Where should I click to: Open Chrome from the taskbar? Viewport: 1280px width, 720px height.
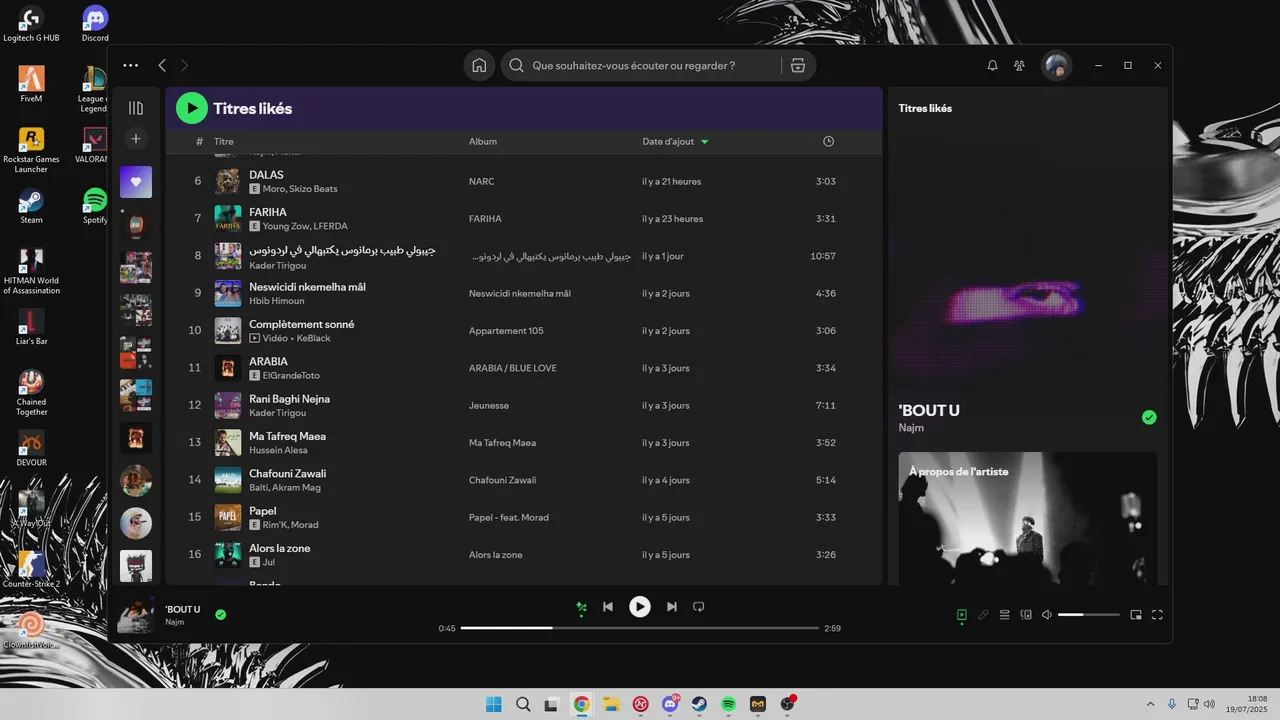[581, 704]
